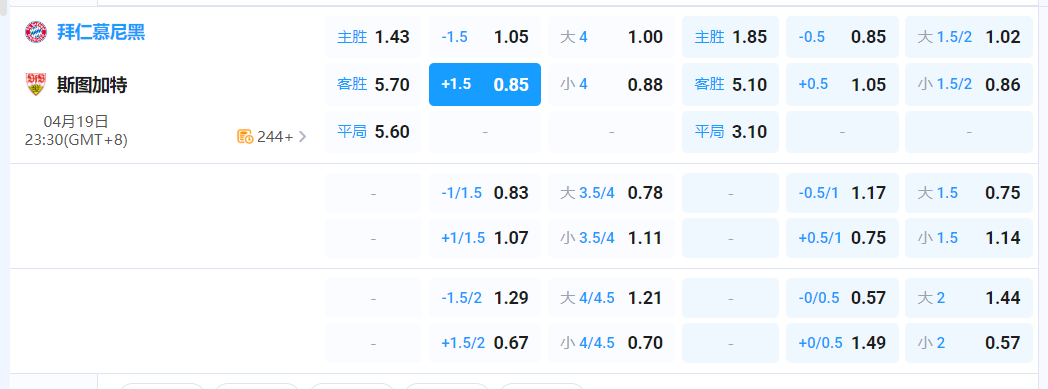Select 客胜 odds 5.70

(x=374, y=84)
